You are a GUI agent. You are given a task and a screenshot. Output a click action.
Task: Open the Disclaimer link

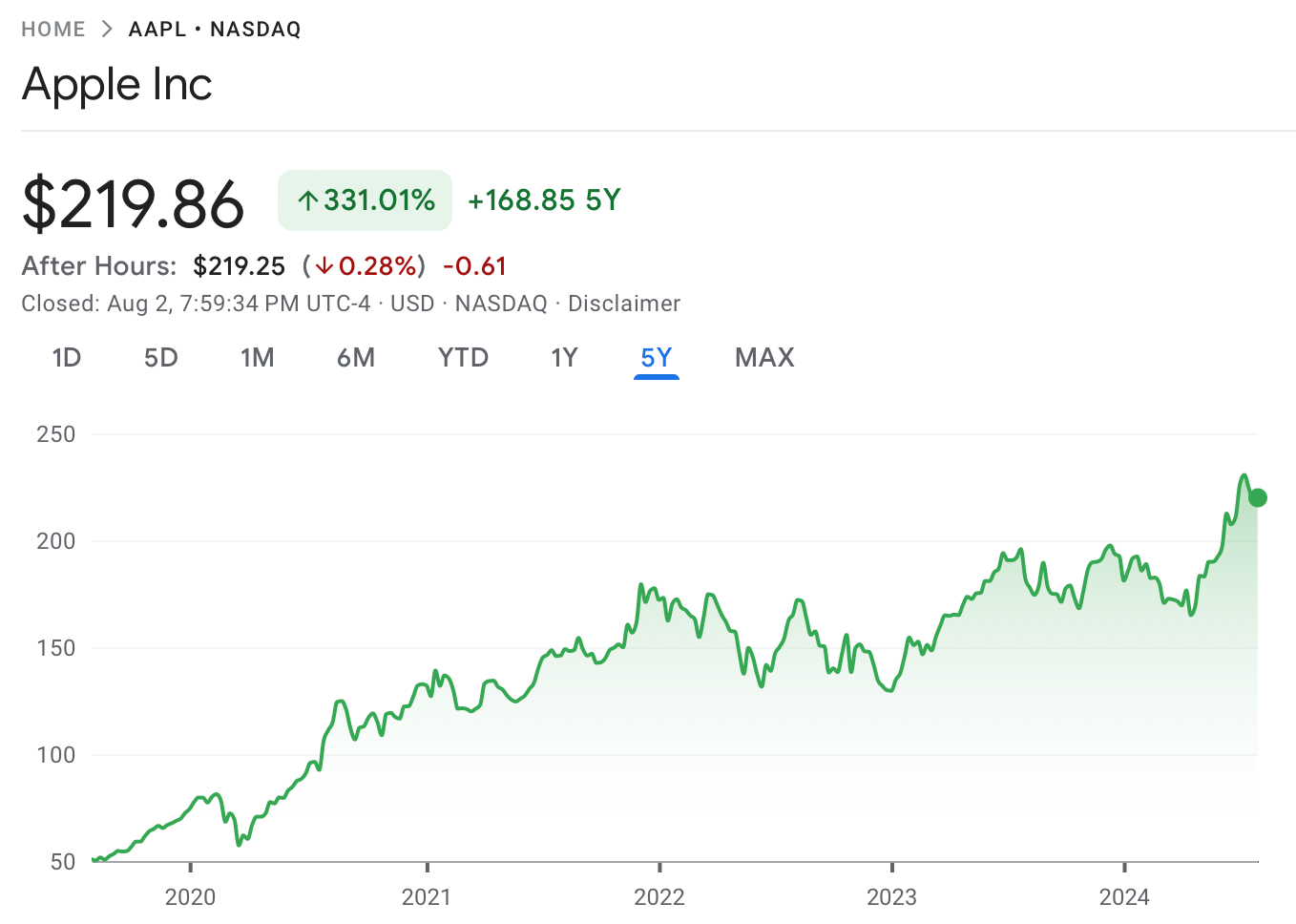(623, 304)
